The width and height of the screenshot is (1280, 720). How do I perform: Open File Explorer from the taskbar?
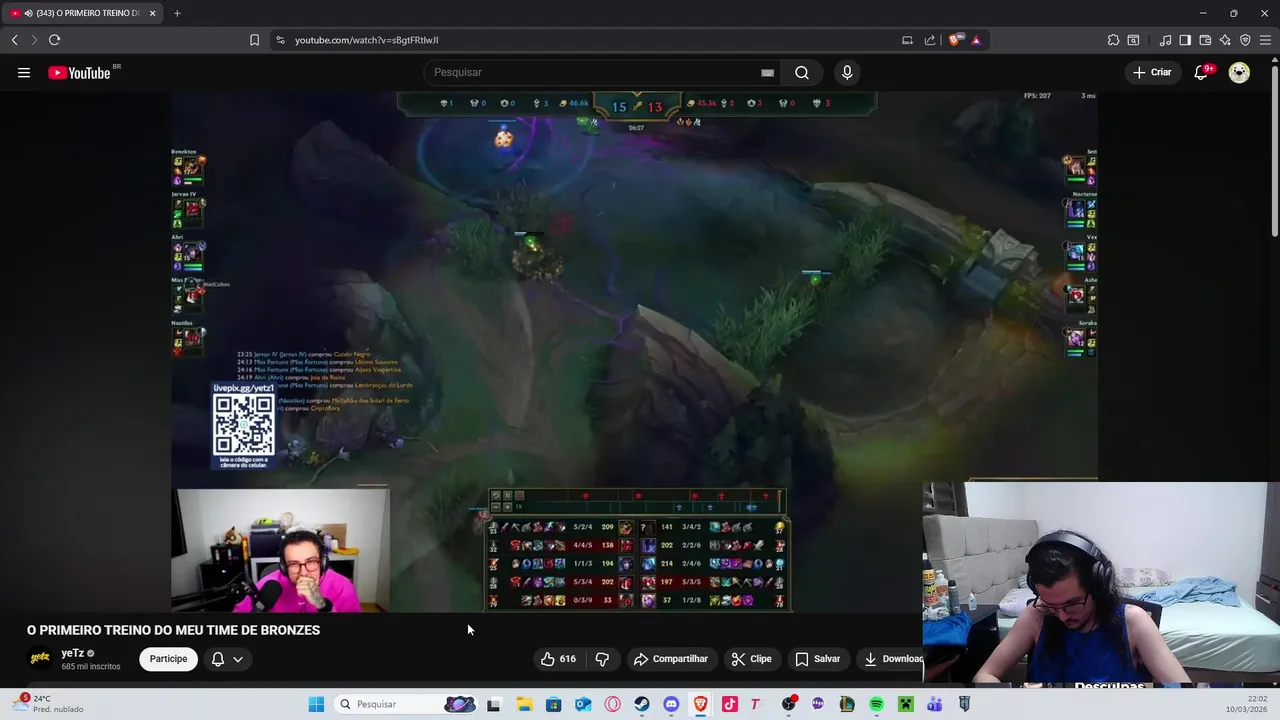tap(524, 704)
